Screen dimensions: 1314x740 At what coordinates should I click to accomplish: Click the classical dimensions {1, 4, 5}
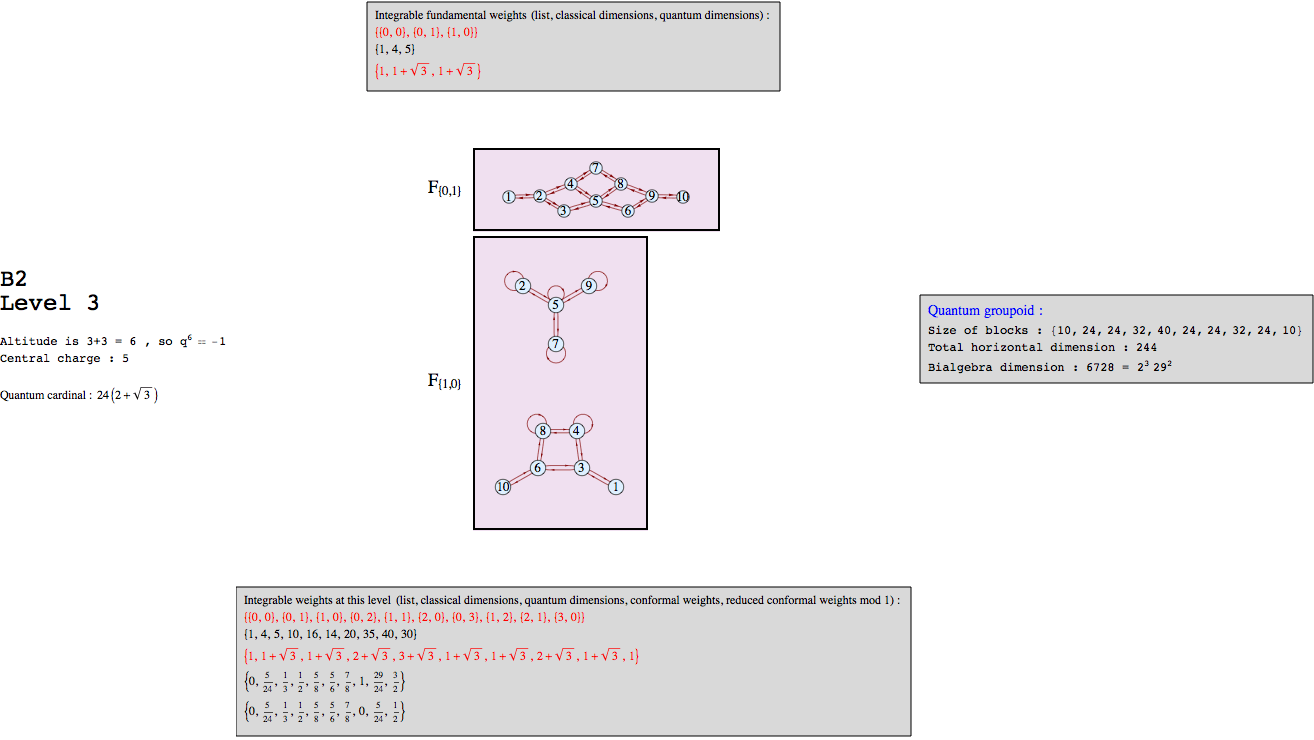[x=395, y=48]
